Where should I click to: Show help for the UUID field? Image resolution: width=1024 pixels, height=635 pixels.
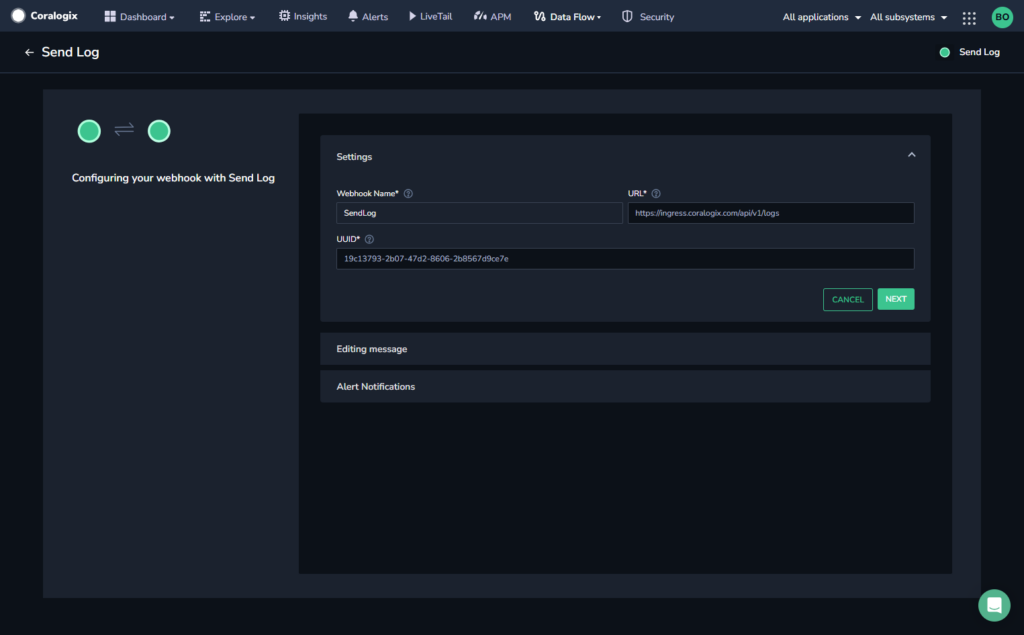[369, 239]
